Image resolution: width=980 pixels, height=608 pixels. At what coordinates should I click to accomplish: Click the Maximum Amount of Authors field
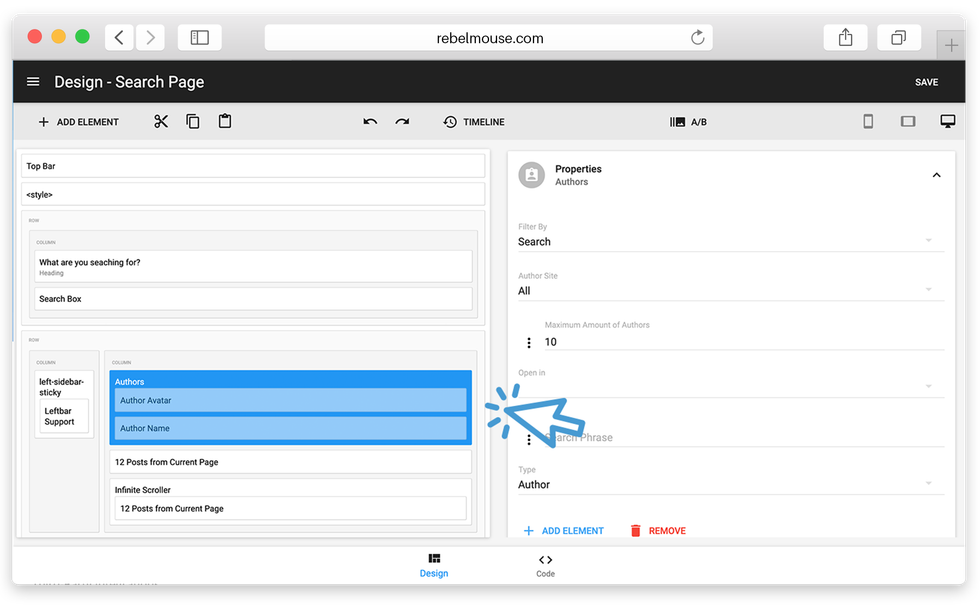tap(740, 342)
